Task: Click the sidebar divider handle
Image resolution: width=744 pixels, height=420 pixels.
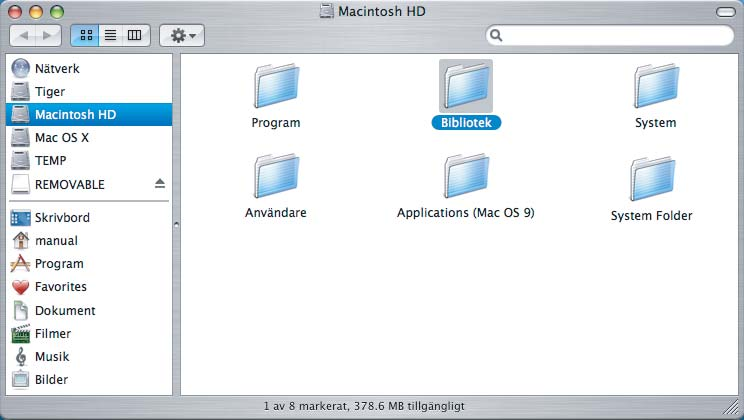Action: tap(176, 224)
